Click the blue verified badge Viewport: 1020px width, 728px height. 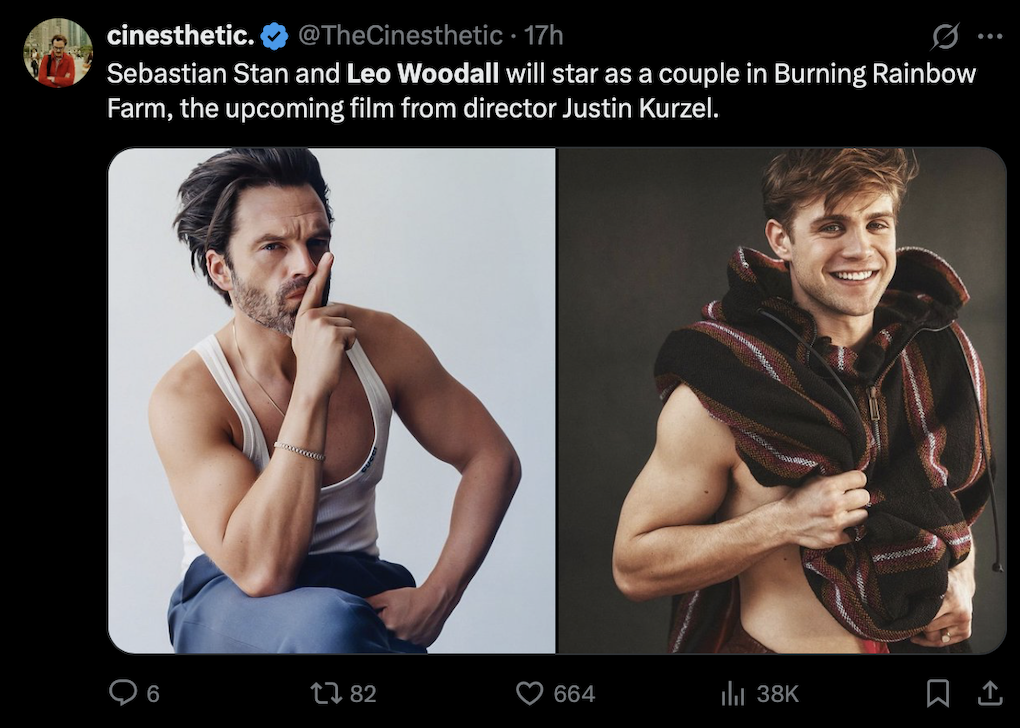pyautogui.click(x=274, y=36)
